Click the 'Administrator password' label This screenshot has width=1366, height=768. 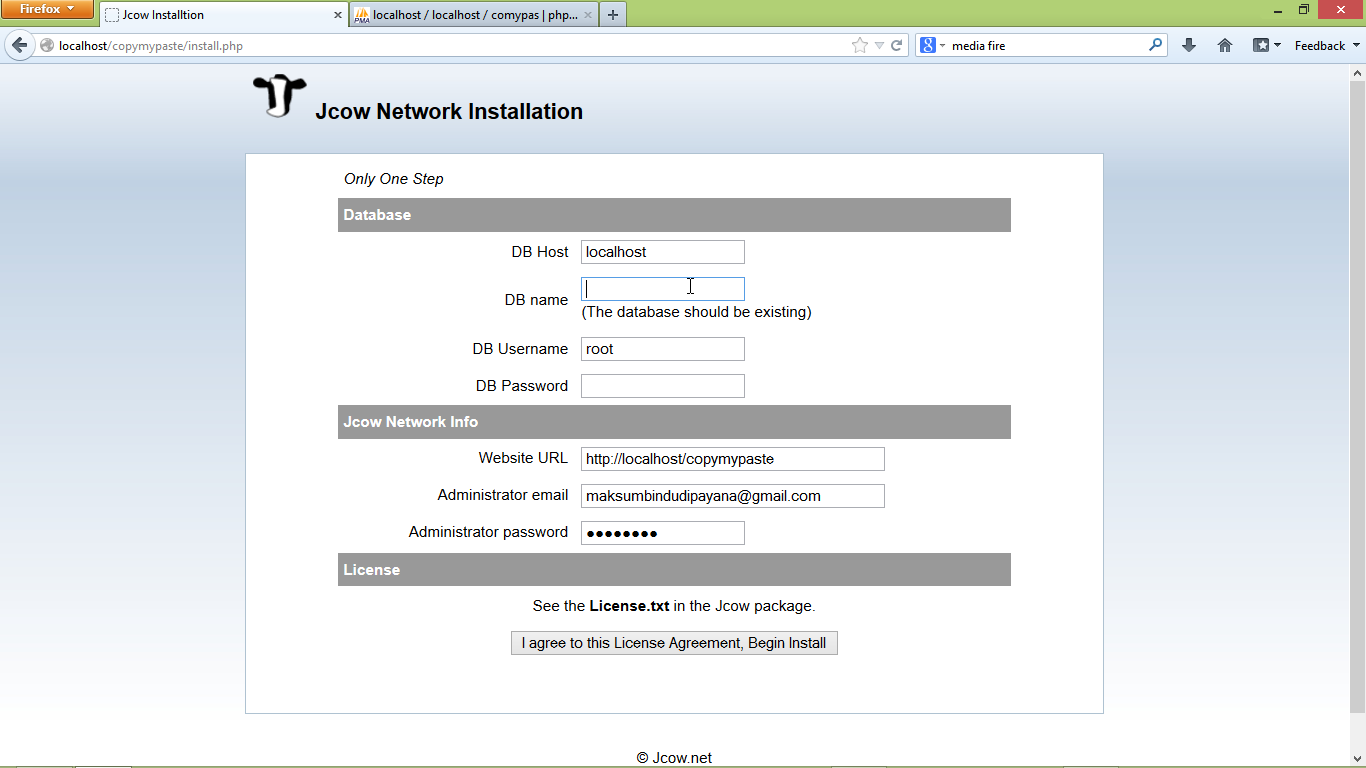(x=488, y=532)
